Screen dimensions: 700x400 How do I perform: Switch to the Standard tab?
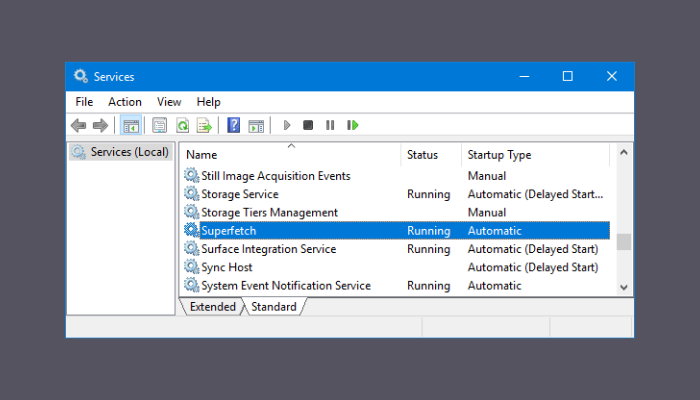point(274,307)
